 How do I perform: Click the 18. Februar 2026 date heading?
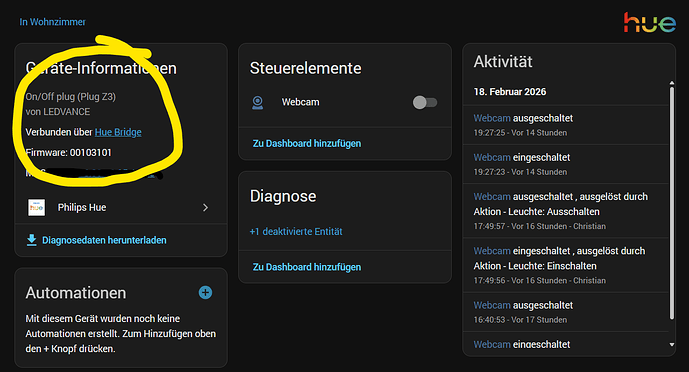(x=510, y=92)
